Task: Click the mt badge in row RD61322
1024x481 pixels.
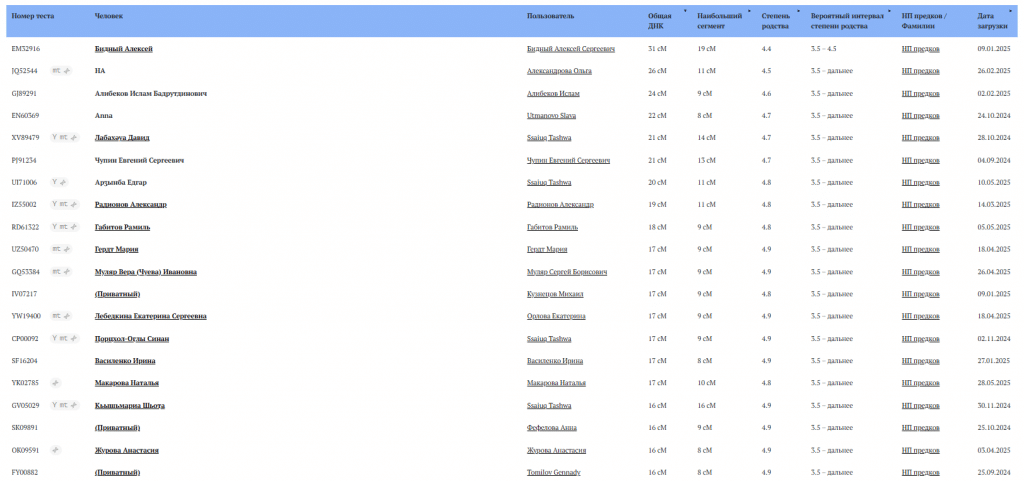Action: (62, 227)
